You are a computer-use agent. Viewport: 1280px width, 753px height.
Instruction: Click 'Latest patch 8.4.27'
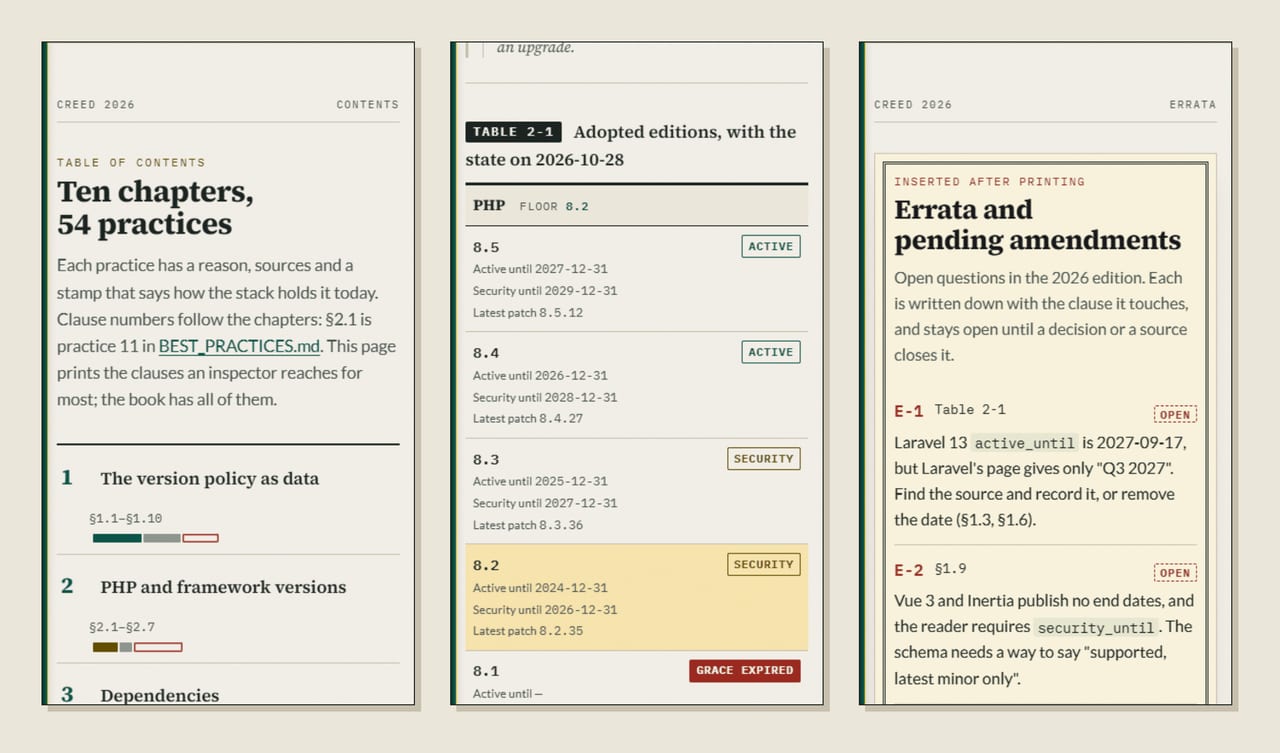pos(528,419)
